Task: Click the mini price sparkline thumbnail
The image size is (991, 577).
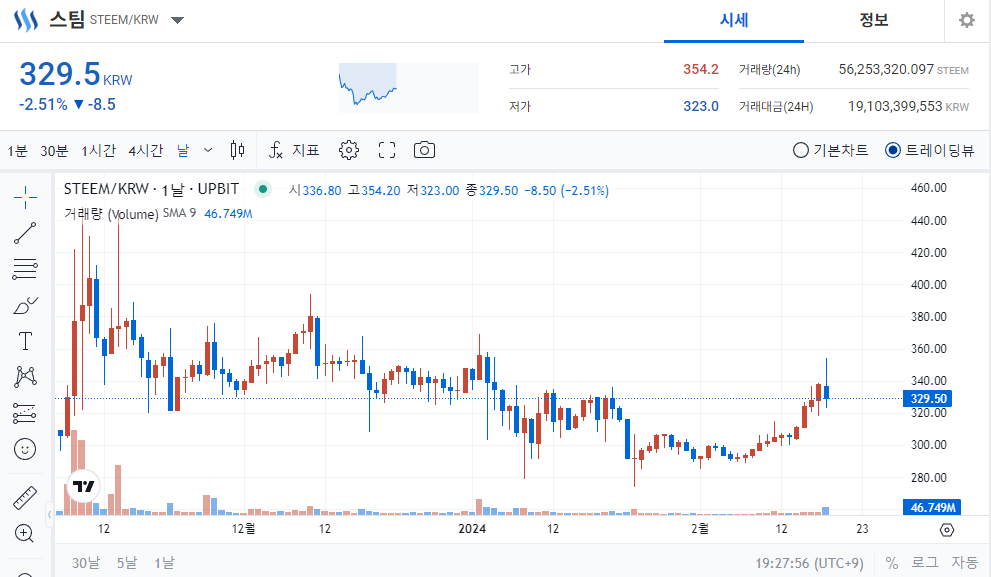Action: pyautogui.click(x=409, y=87)
